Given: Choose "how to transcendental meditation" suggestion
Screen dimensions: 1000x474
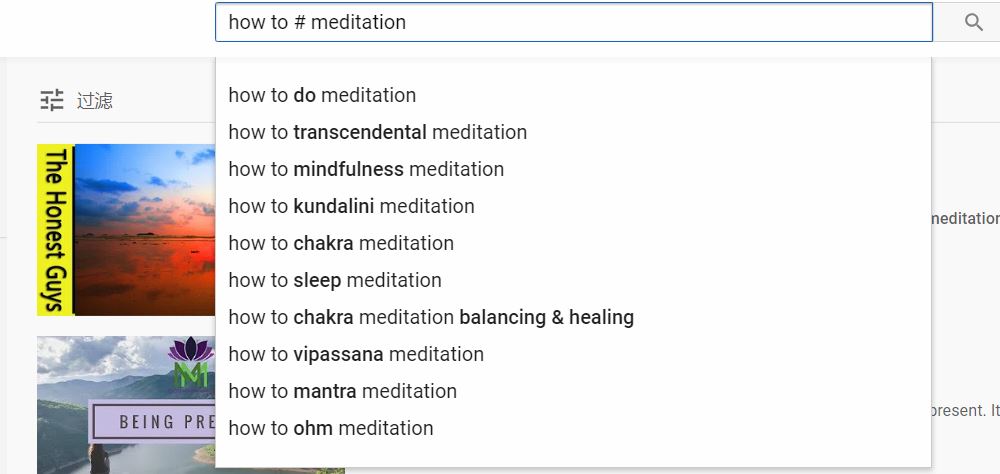Looking at the screenshot, I should [377, 132].
